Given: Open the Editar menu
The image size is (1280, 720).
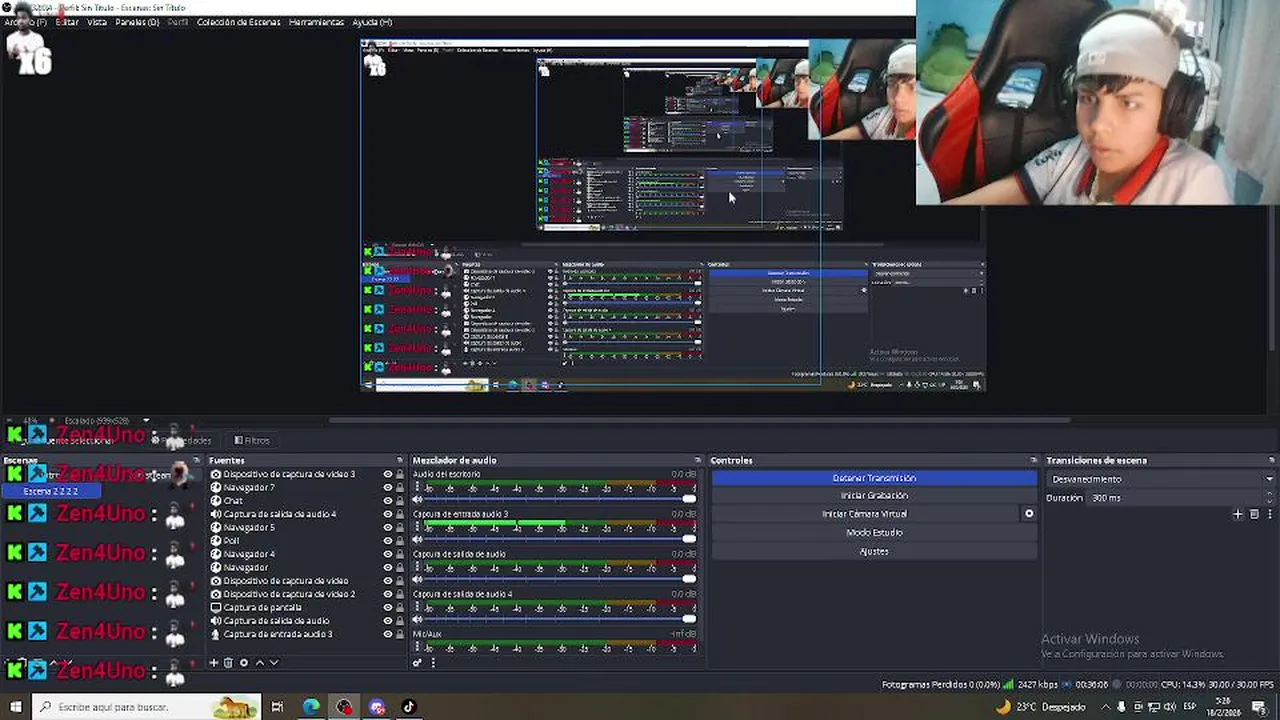Looking at the screenshot, I should 67,22.
